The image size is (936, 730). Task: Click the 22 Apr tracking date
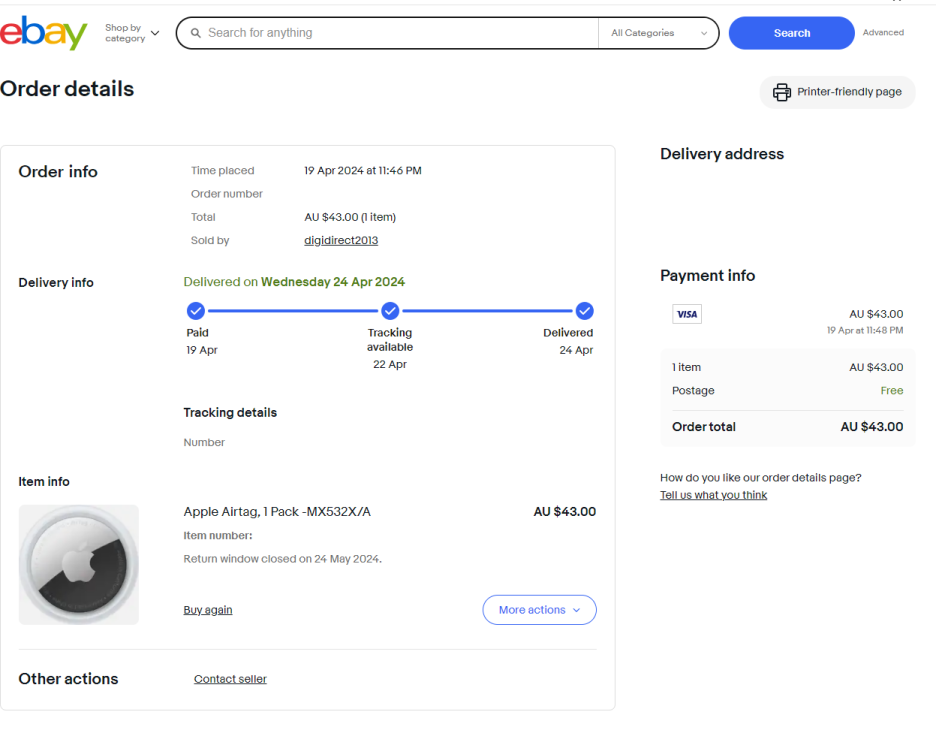tap(390, 364)
